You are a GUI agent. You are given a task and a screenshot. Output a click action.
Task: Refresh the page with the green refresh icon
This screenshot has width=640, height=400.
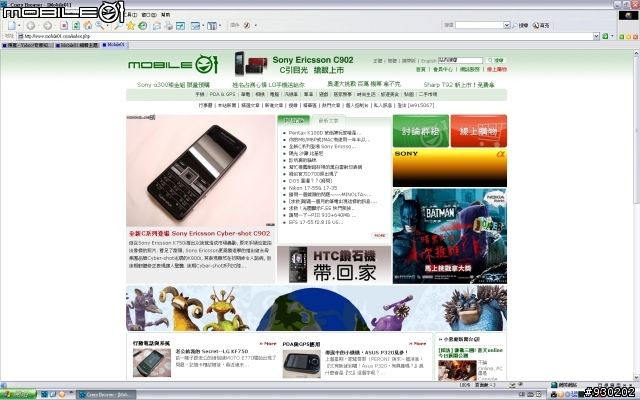(76, 26)
